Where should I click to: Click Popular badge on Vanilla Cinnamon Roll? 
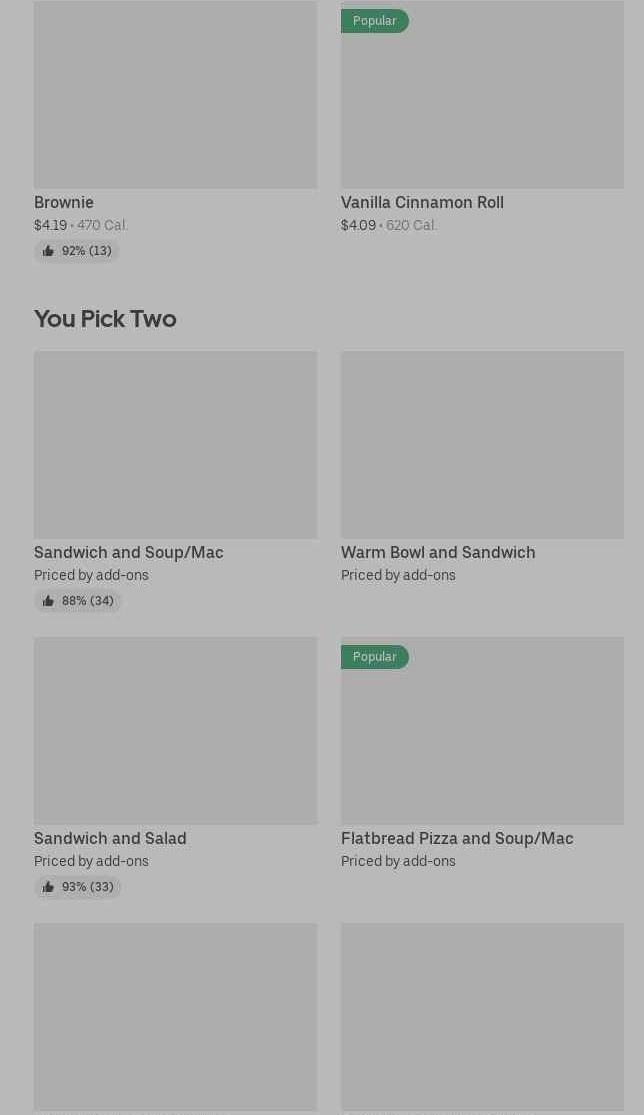(x=374, y=21)
